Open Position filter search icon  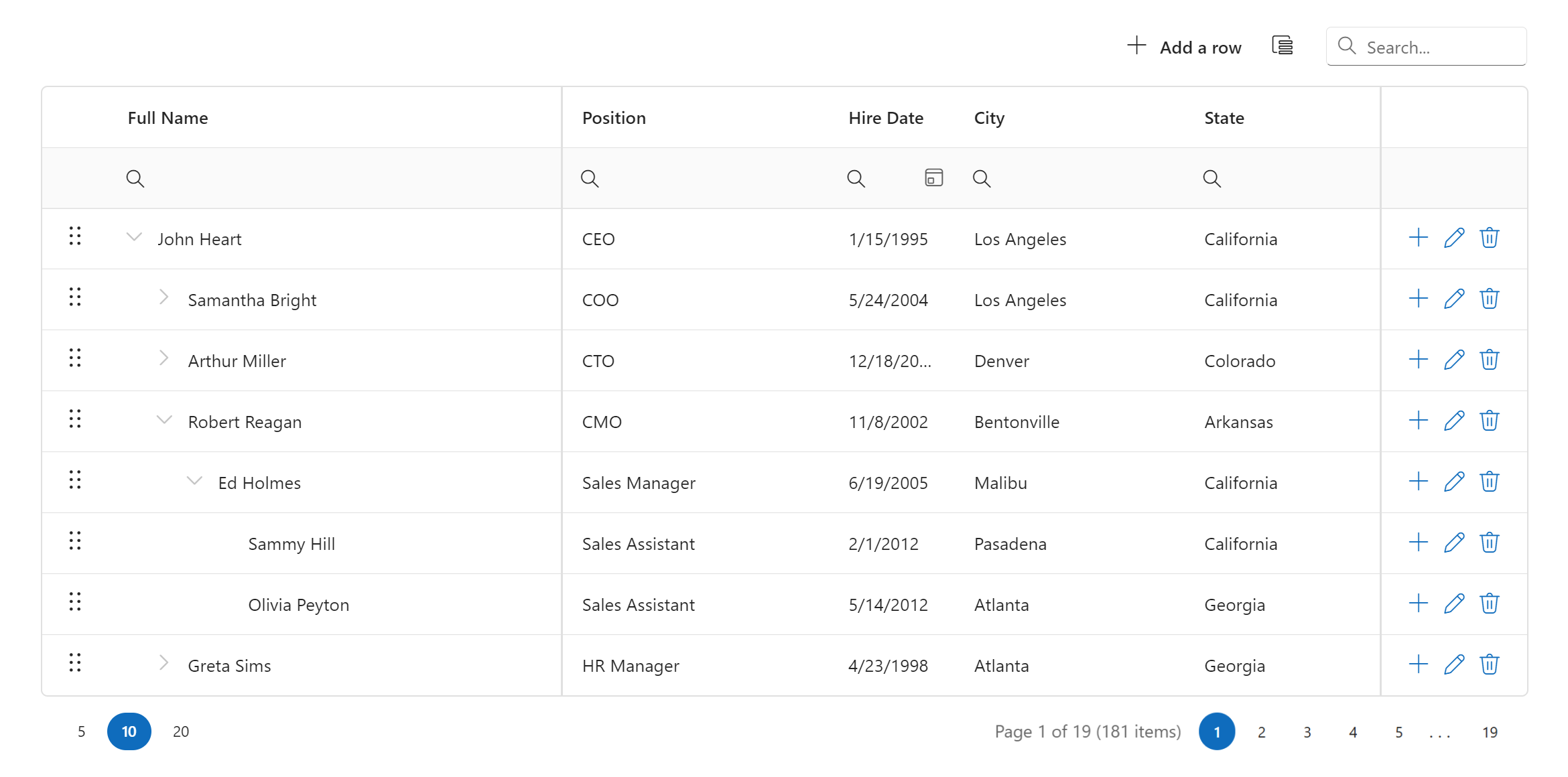click(590, 178)
